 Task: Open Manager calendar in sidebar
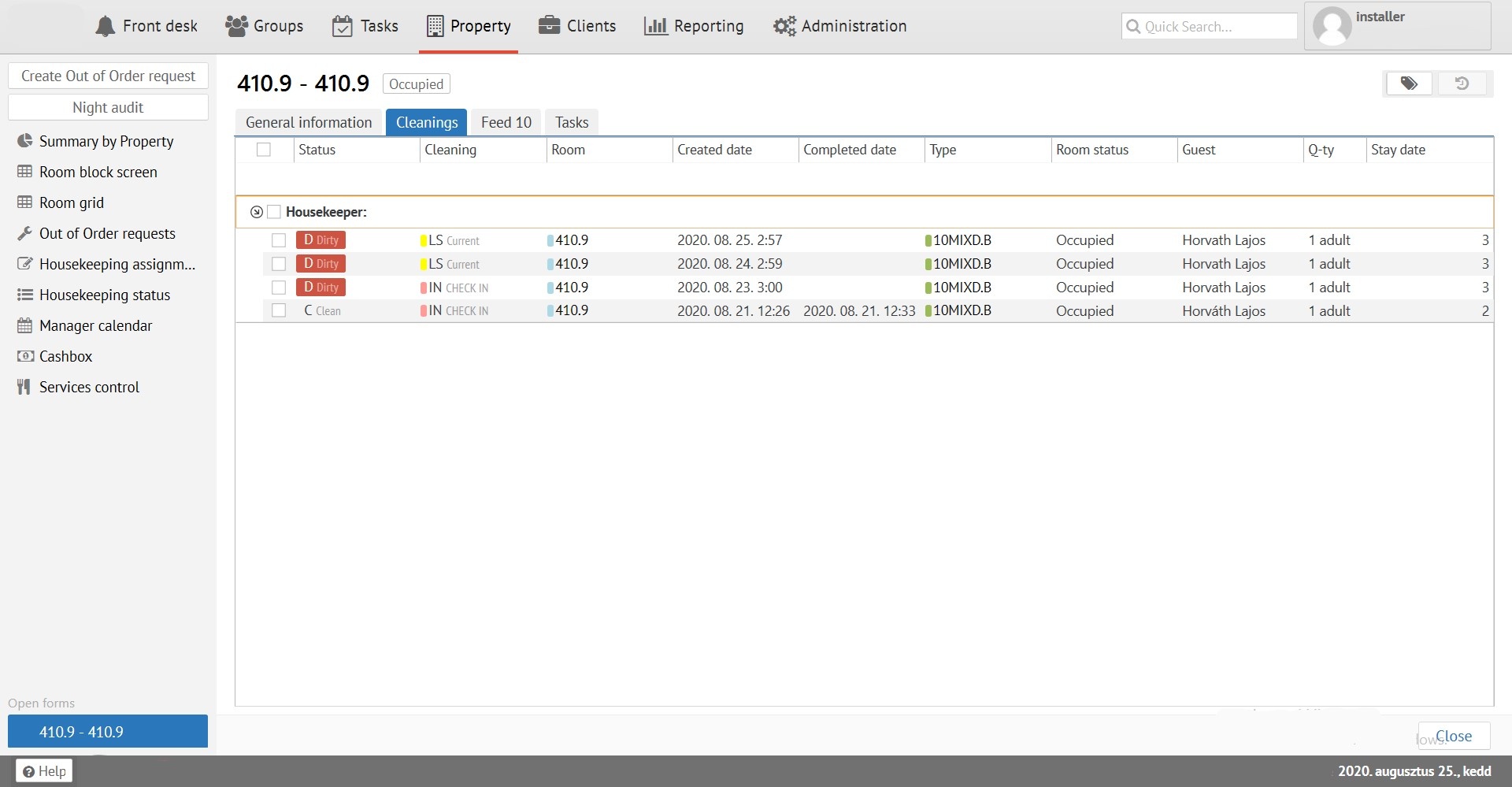coord(95,325)
